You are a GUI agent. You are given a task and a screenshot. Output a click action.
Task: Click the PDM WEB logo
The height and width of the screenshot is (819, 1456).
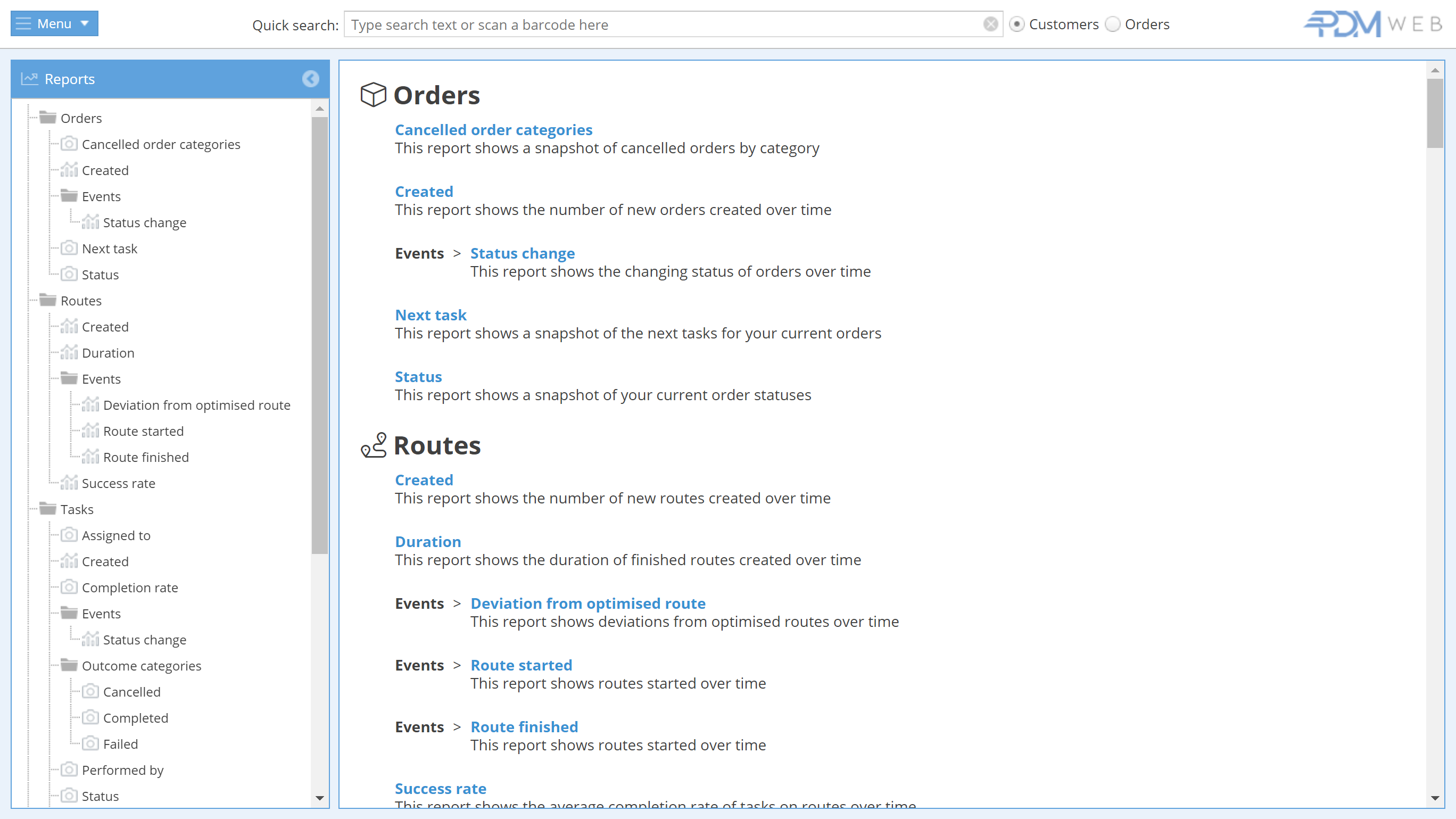1374,24
